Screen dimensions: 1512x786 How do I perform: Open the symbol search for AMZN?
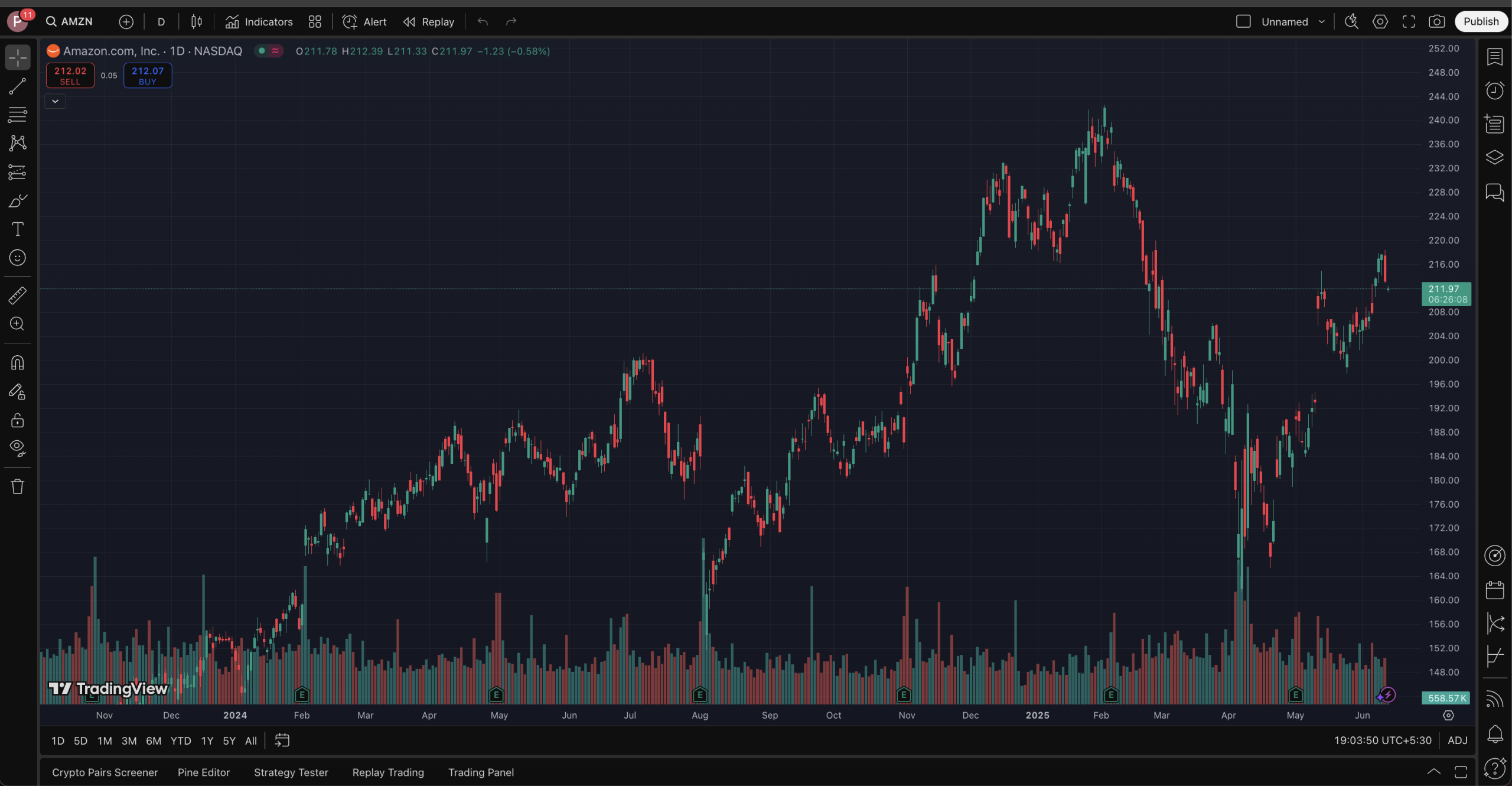(70, 21)
